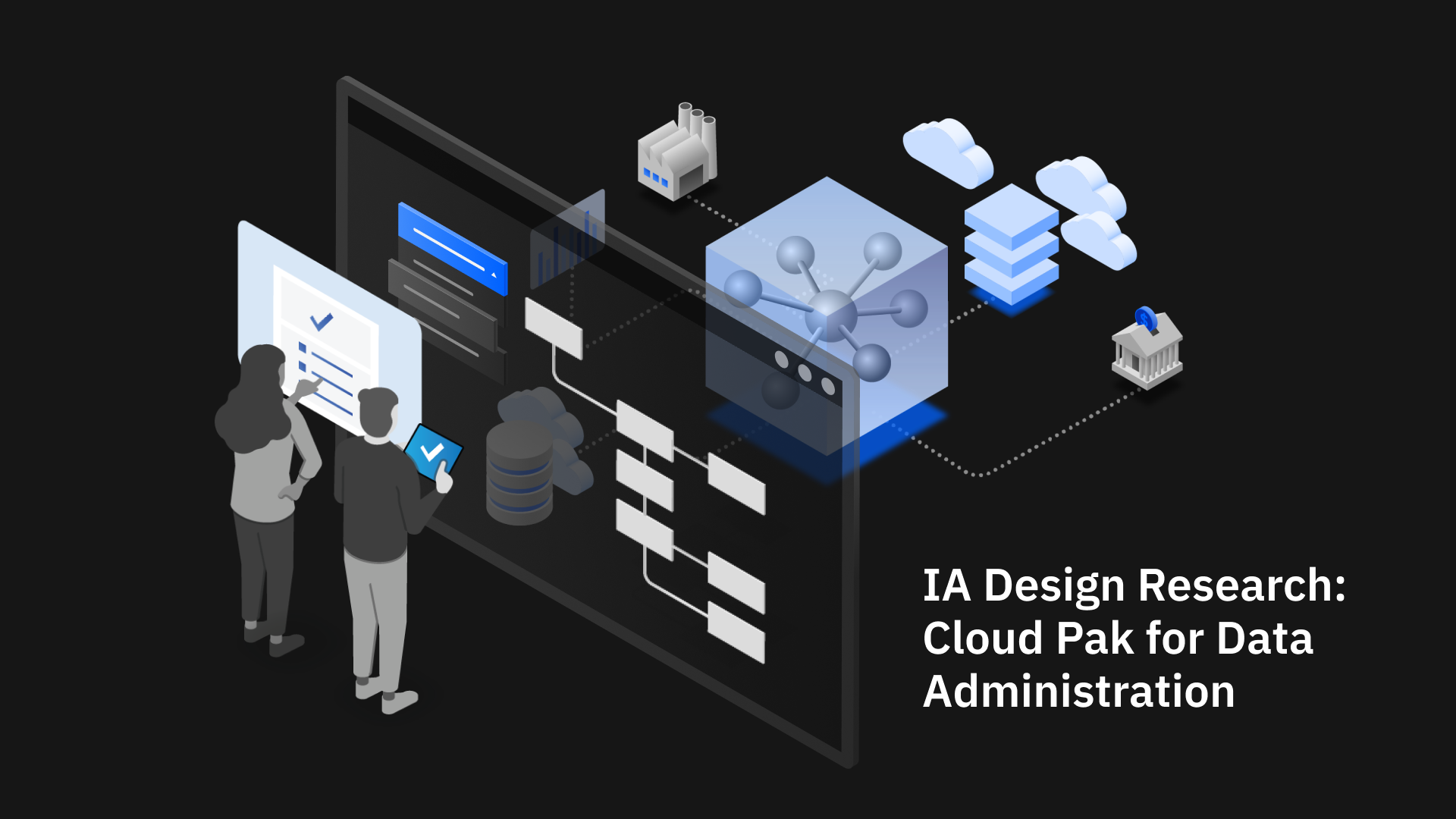The image size is (1456, 819).
Task: Open the blue dropdown bar with caret
Action: 451,247
